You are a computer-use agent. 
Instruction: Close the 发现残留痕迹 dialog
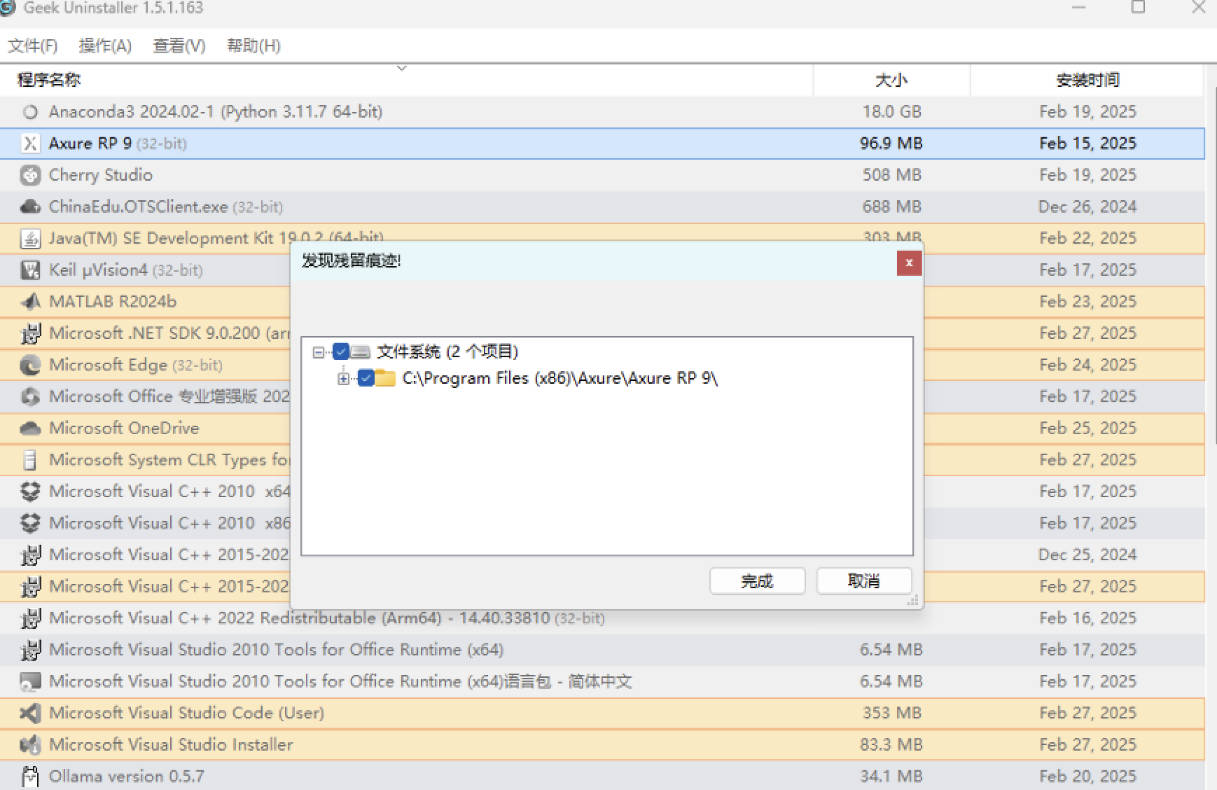coord(909,263)
